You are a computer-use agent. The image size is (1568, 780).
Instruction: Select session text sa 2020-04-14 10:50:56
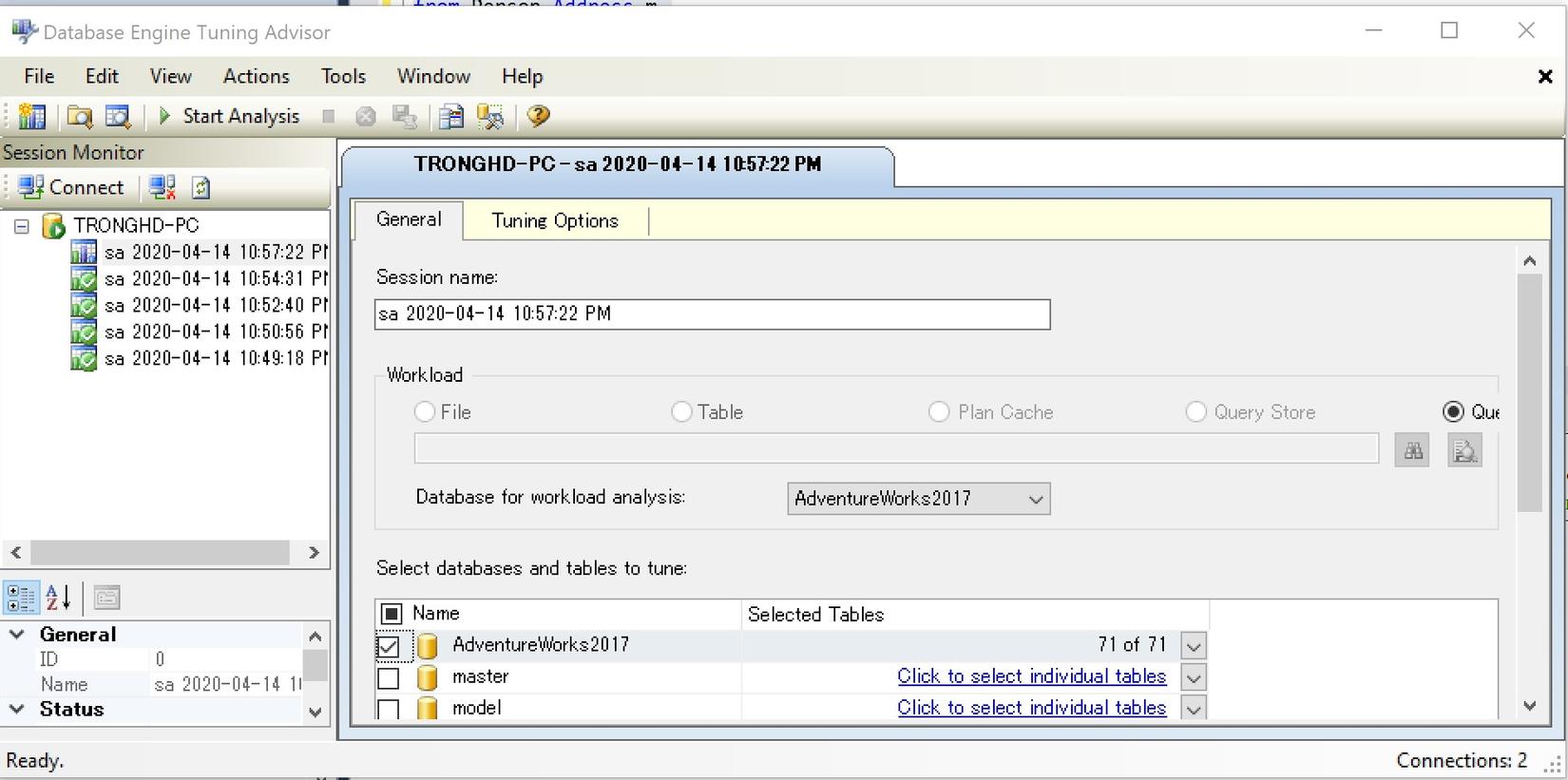click(217, 332)
